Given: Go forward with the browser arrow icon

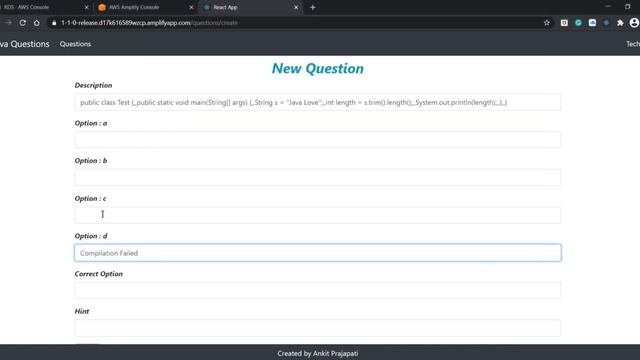Looking at the screenshot, I should point(8,23).
